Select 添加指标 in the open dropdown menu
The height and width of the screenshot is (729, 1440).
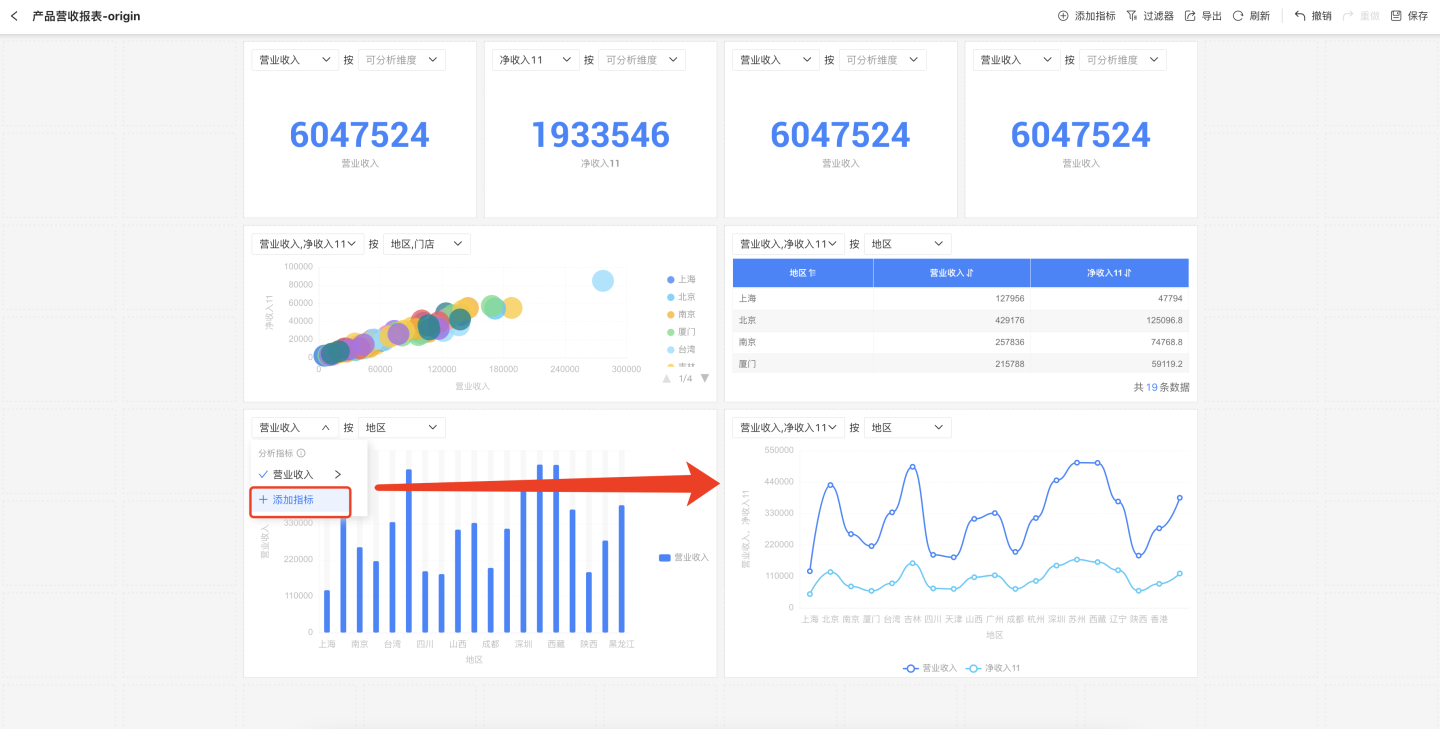pyautogui.click(x=300, y=500)
